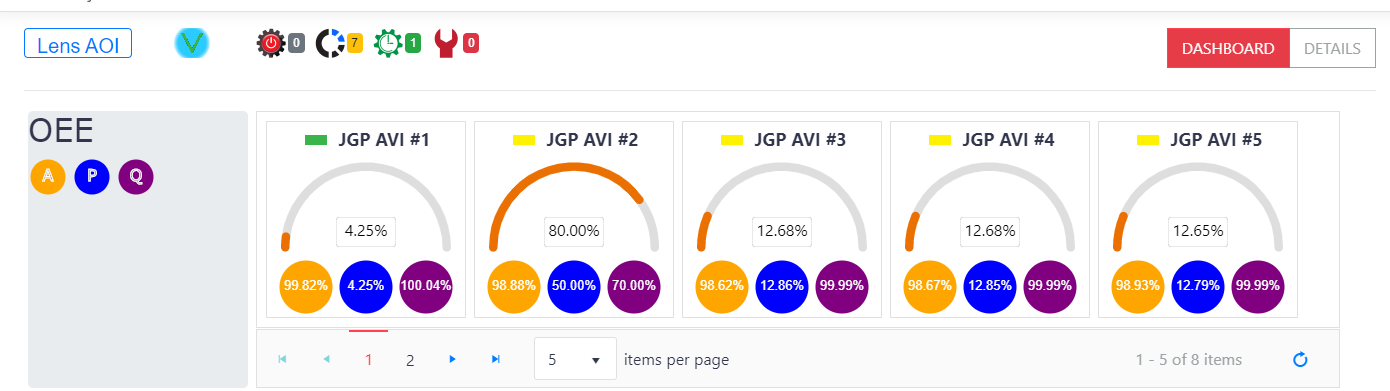Switch to the DETAILS tab
This screenshot has width=1390, height=391.
[x=1333, y=48]
